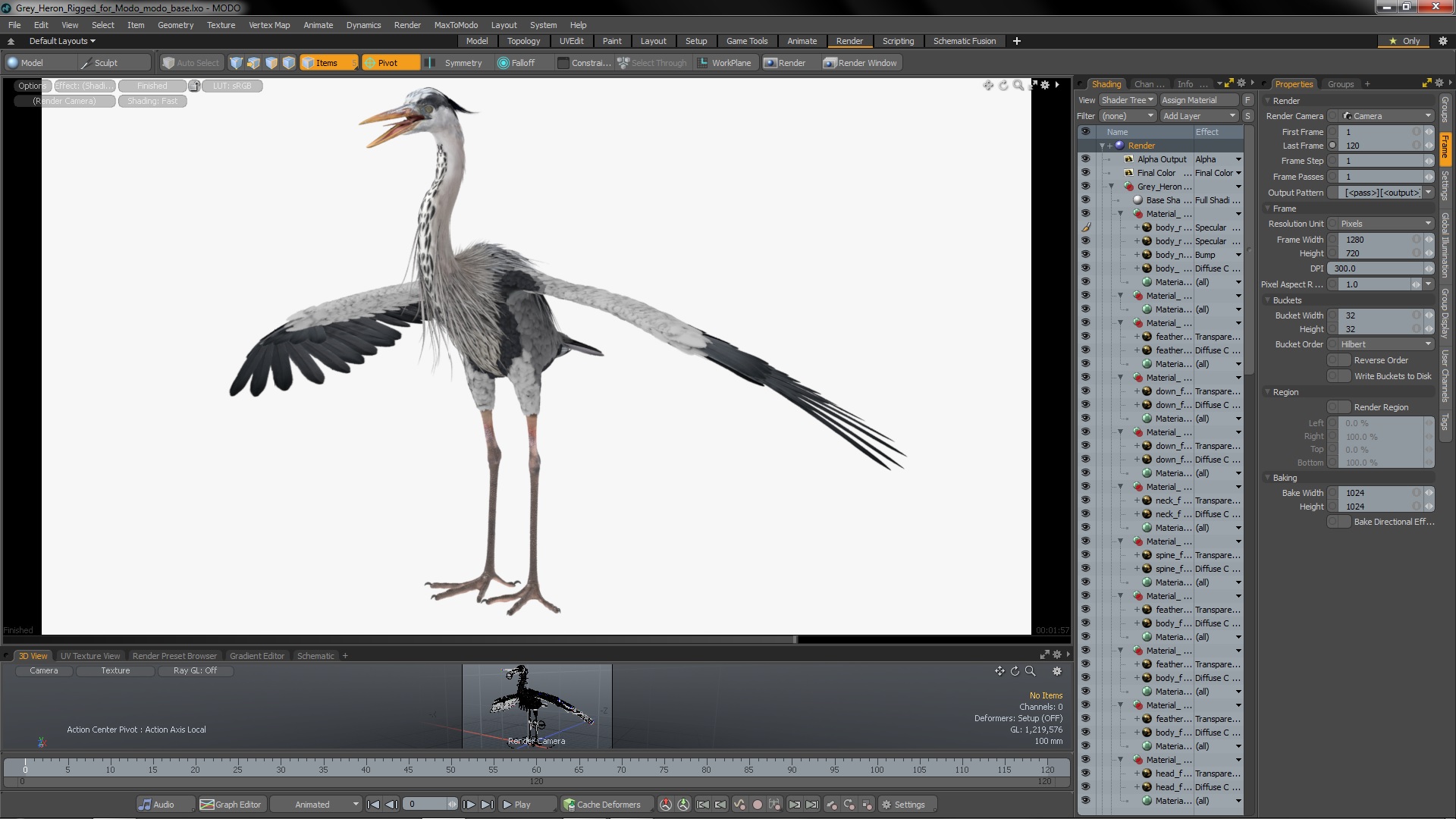Enable Bake Directional Effects checkbox
1456x819 pixels.
click(x=1339, y=522)
